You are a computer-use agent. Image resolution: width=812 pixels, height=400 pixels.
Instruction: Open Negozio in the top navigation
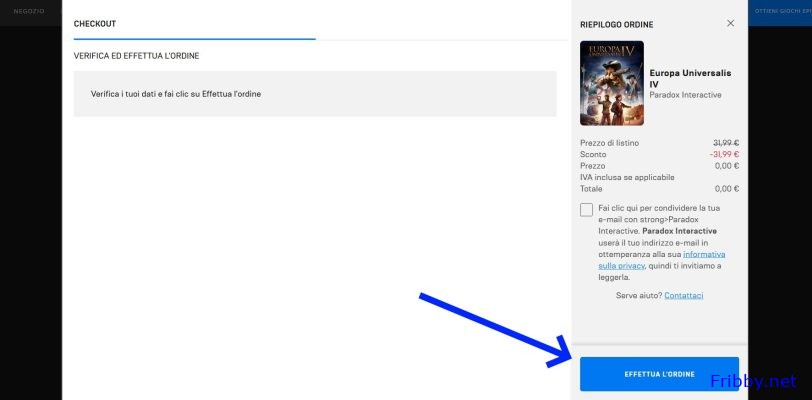(29, 10)
